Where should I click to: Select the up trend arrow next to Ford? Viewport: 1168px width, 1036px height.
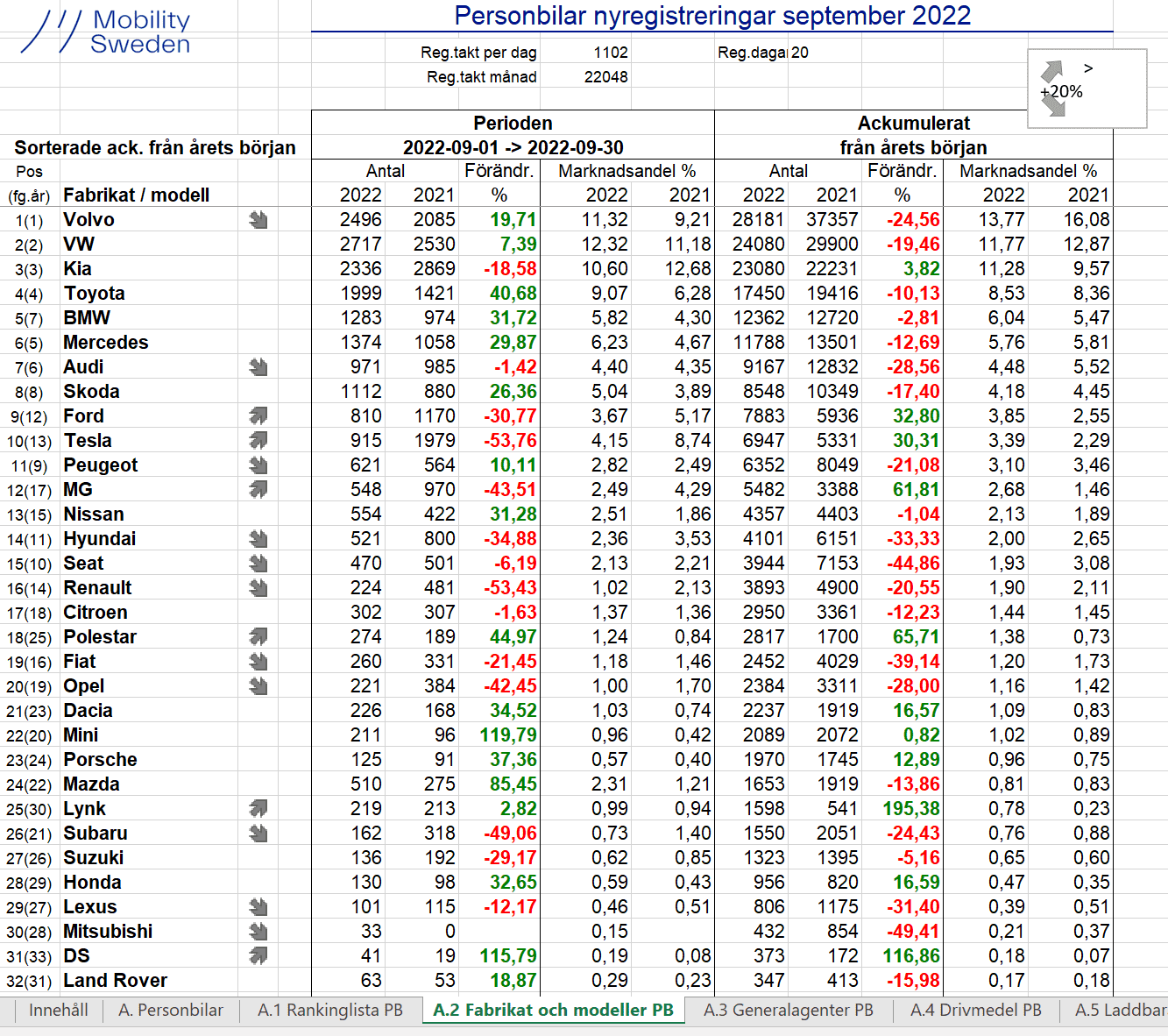[258, 416]
